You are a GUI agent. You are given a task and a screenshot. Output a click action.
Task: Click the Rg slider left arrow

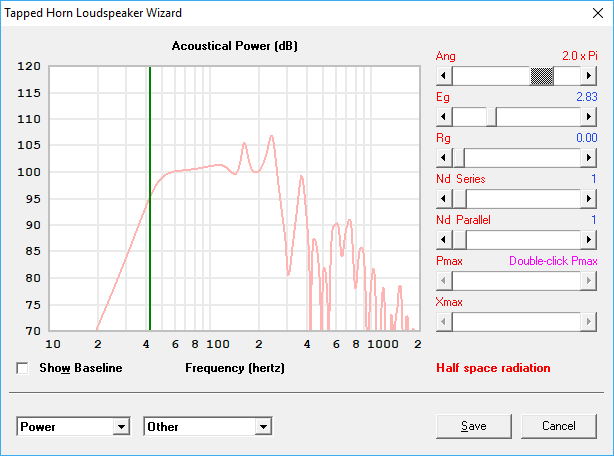444,158
